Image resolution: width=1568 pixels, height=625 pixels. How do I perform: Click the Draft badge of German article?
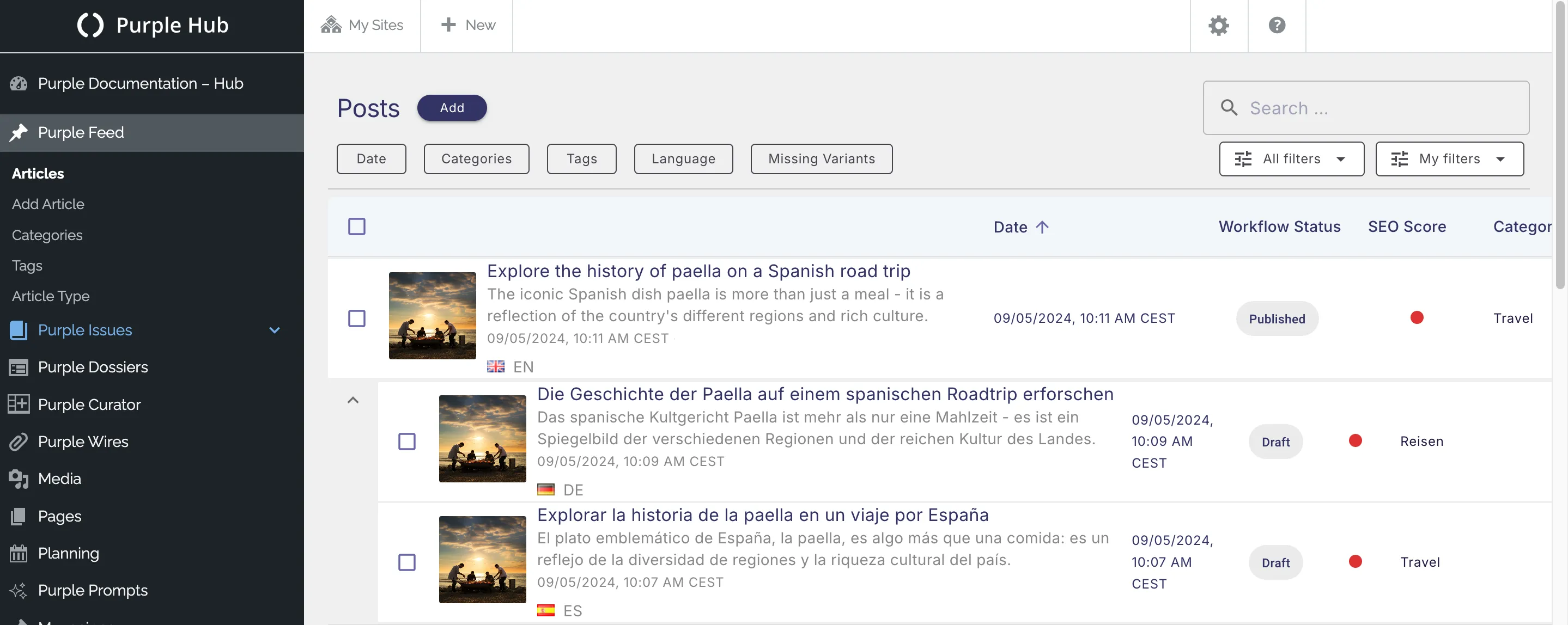[x=1276, y=442]
